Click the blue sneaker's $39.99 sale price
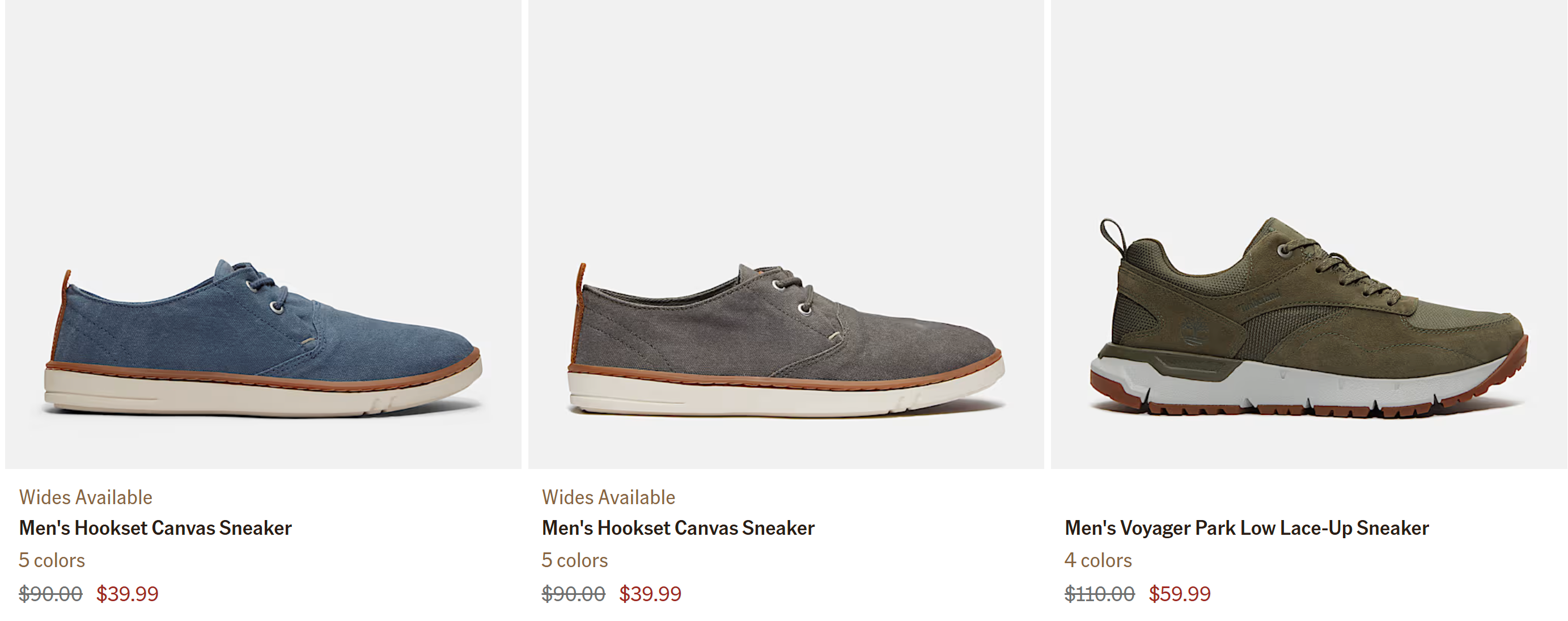 tap(127, 594)
